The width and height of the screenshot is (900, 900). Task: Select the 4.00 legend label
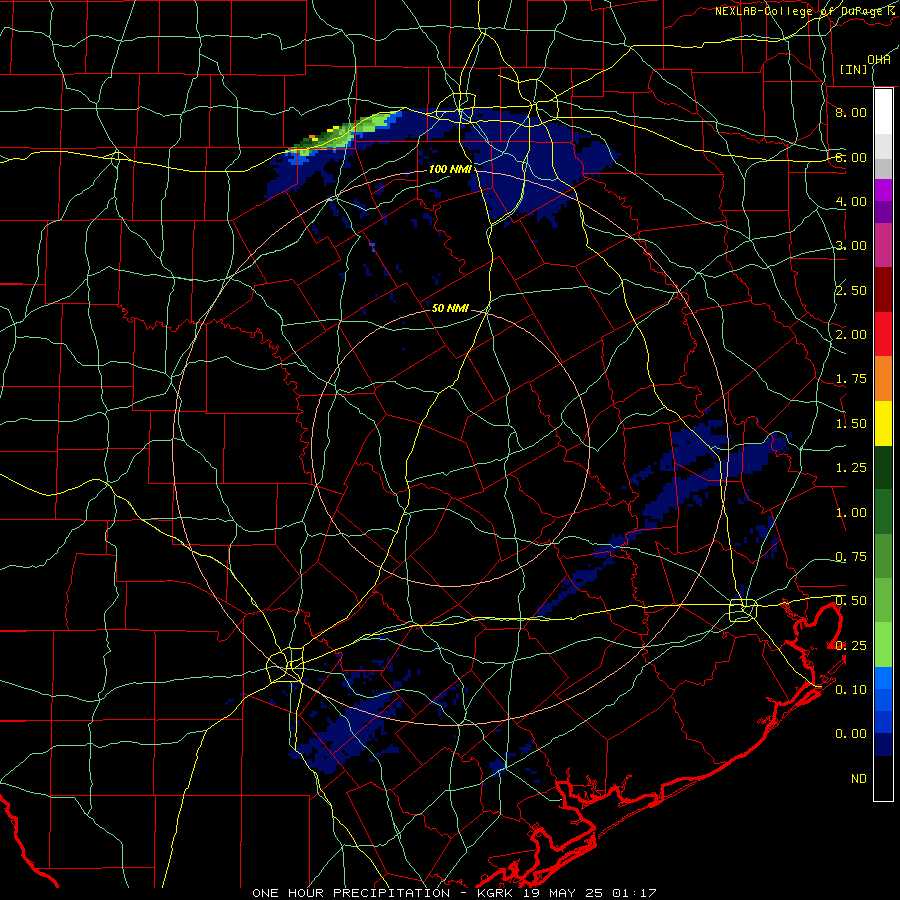tap(851, 201)
